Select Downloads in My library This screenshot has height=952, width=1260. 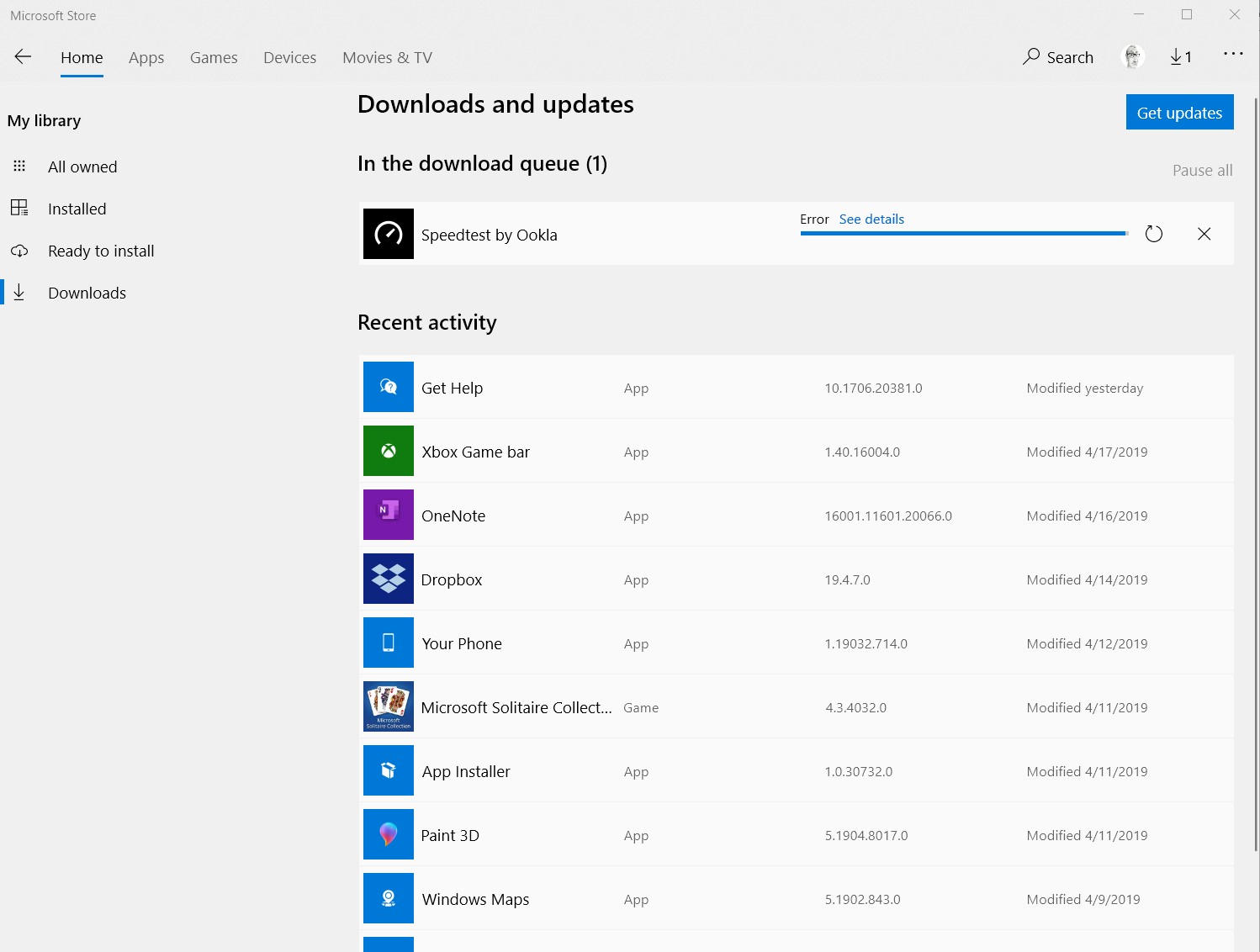[x=87, y=293]
